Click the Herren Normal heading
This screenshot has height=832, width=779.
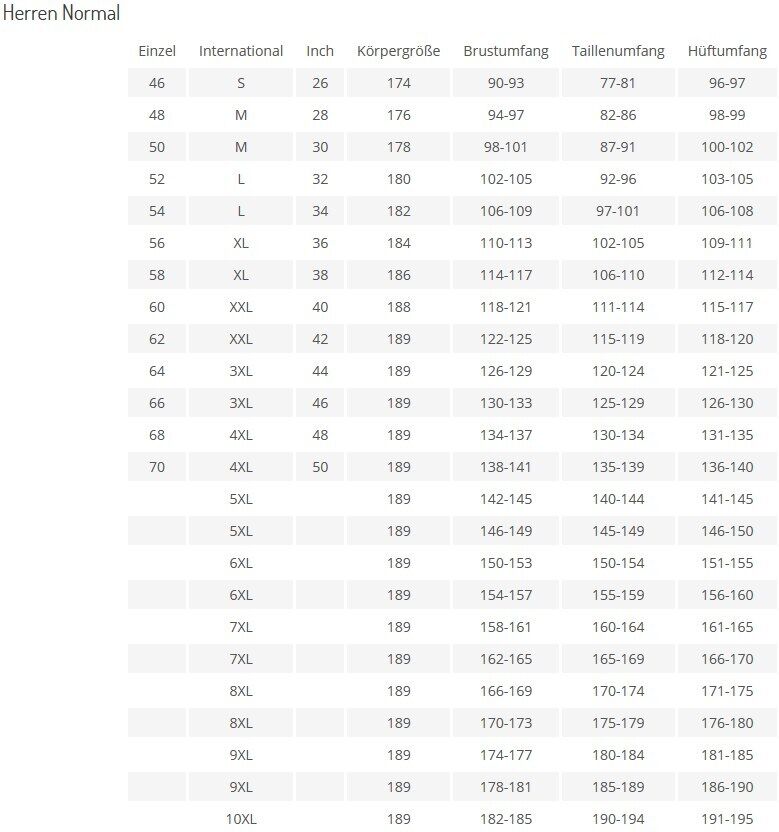pos(61,13)
